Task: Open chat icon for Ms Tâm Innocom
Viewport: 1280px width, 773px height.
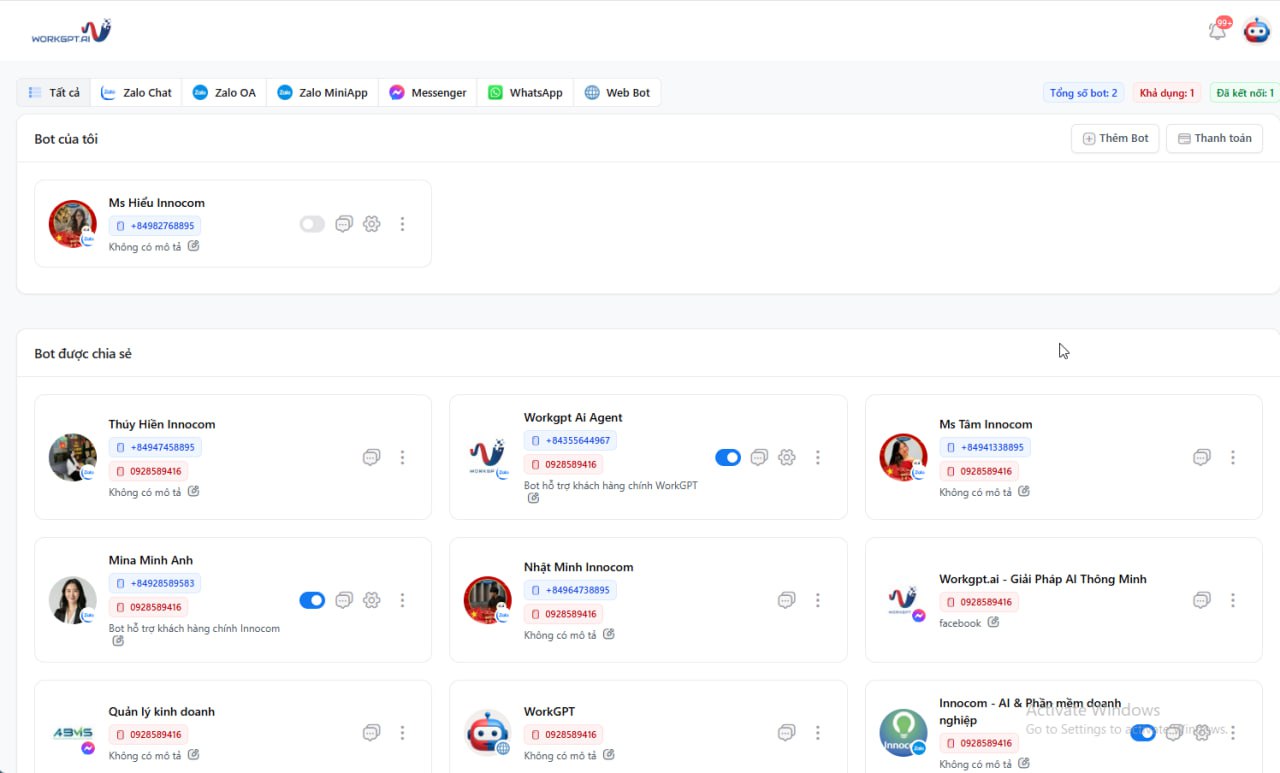Action: 1201,457
